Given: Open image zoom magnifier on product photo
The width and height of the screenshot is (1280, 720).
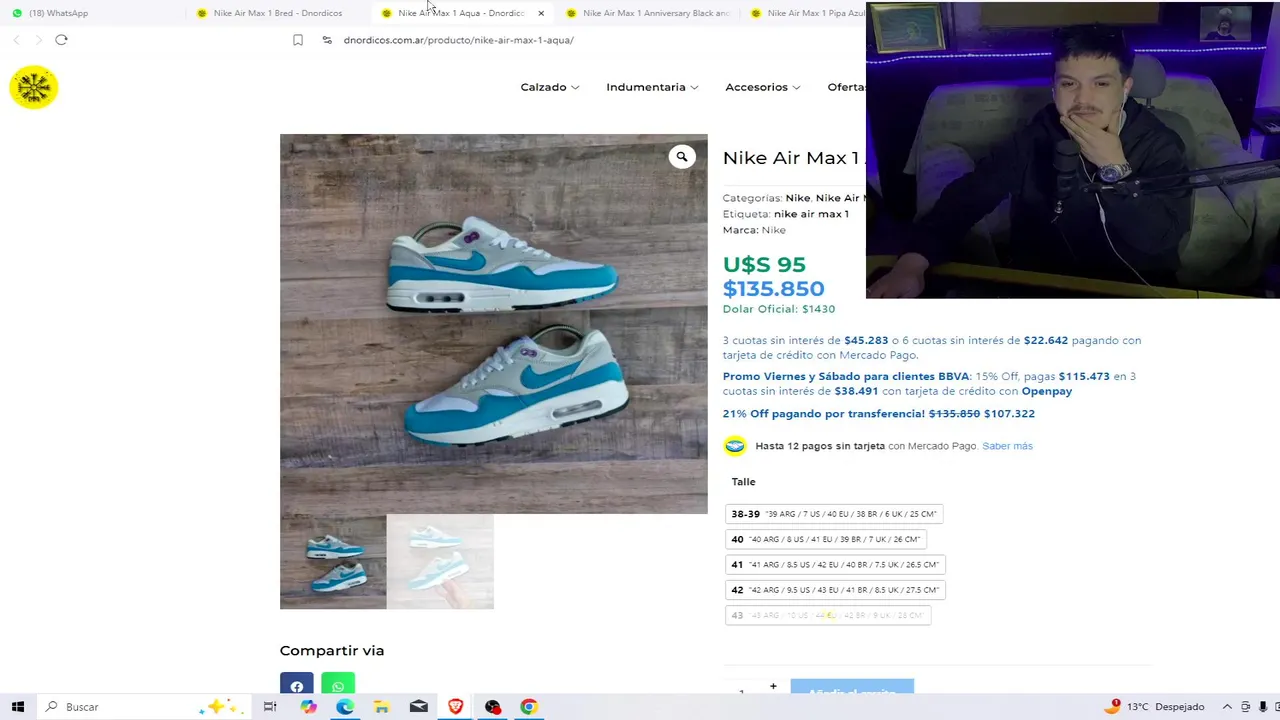Looking at the screenshot, I should tap(682, 156).
